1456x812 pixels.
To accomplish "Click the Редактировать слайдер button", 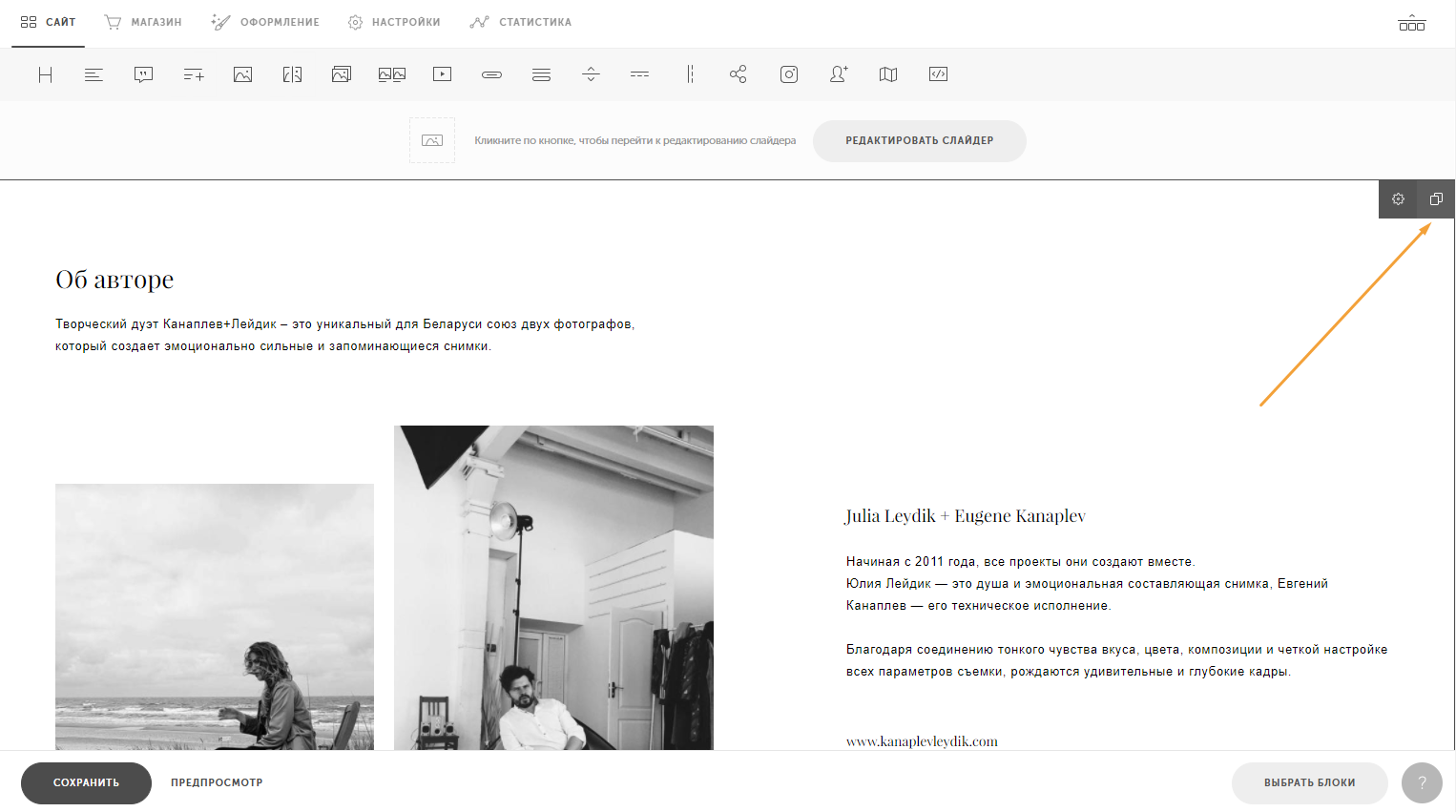I will click(x=920, y=141).
